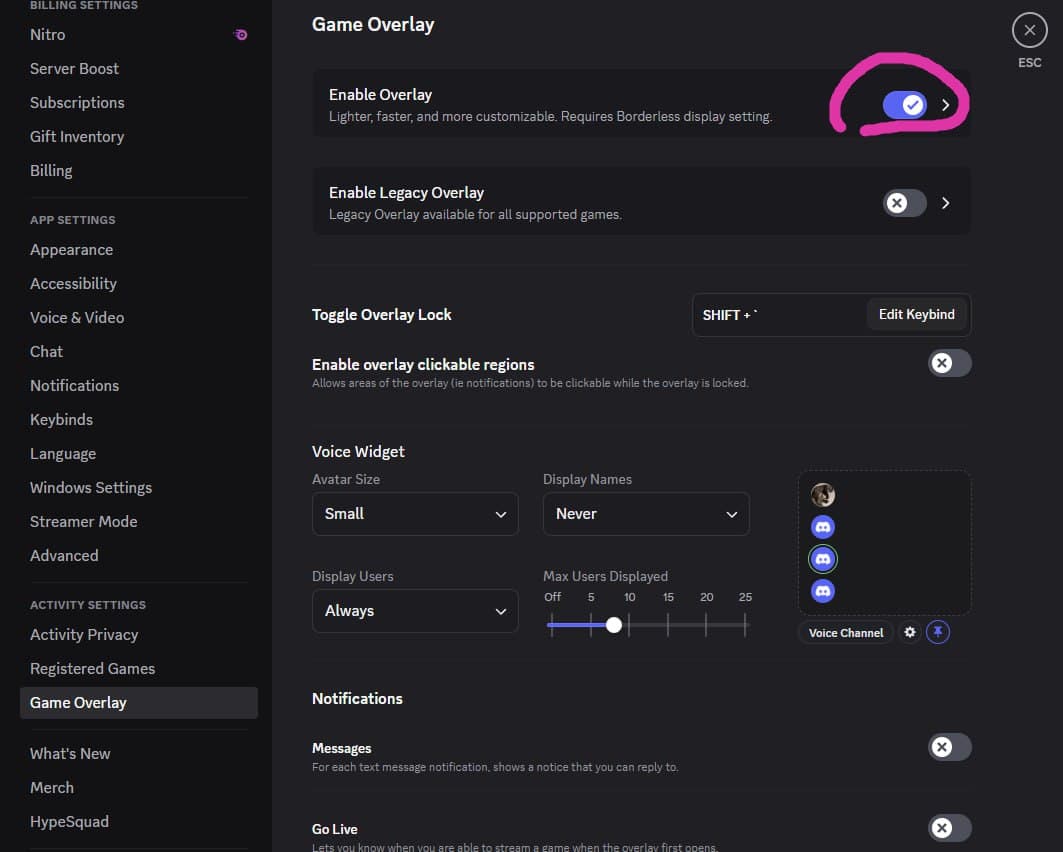
Task: Open the Avatar Size dropdown
Action: tap(415, 514)
